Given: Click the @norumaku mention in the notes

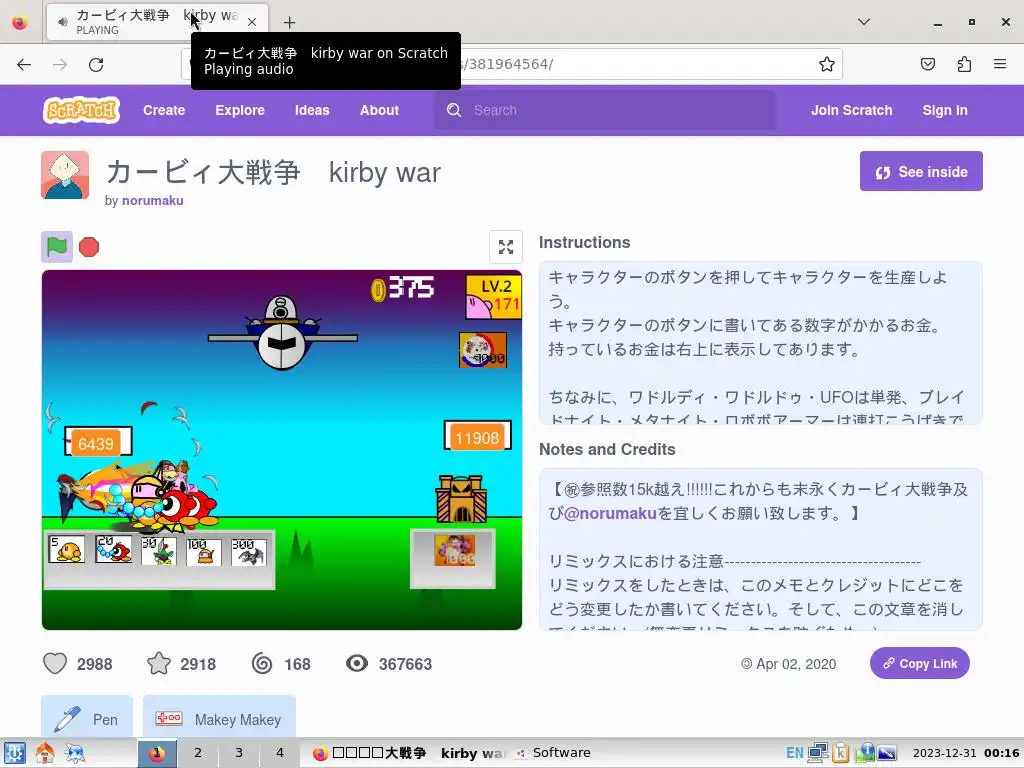Looking at the screenshot, I should tap(610, 513).
